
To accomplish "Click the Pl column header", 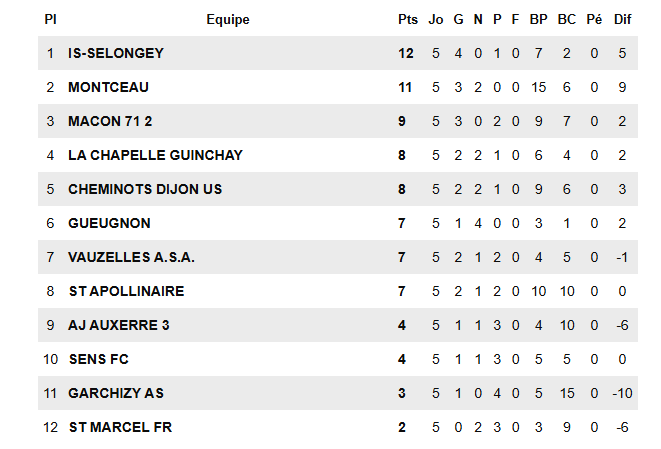I will coord(50,19).
